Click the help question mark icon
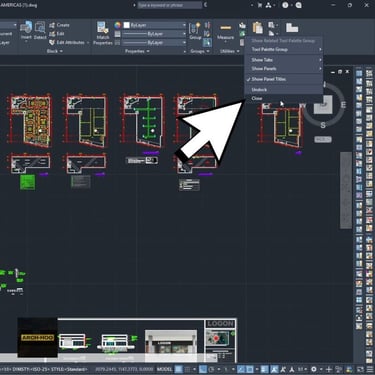 coord(285,5)
